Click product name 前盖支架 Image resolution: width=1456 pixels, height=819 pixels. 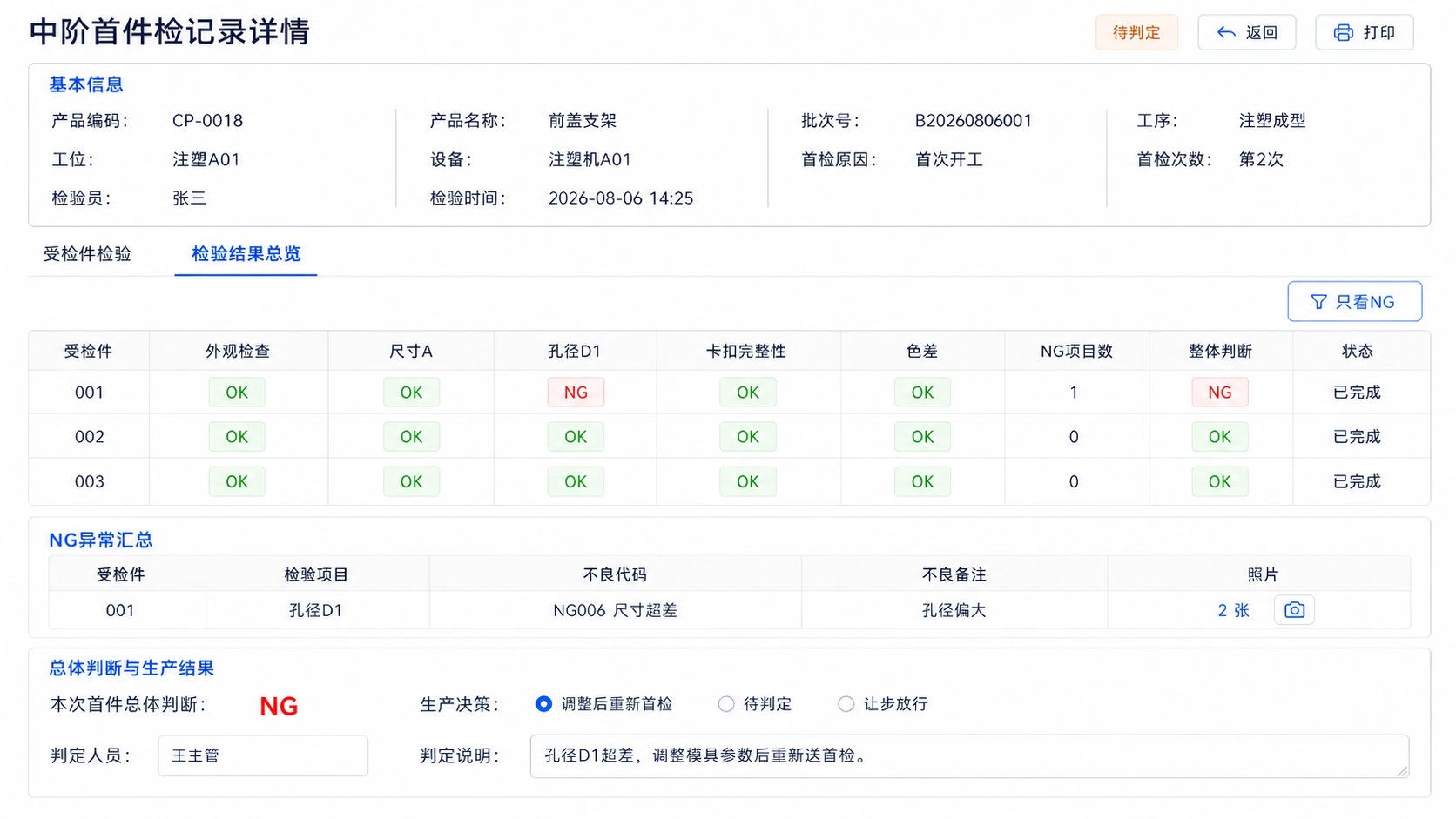583,121
